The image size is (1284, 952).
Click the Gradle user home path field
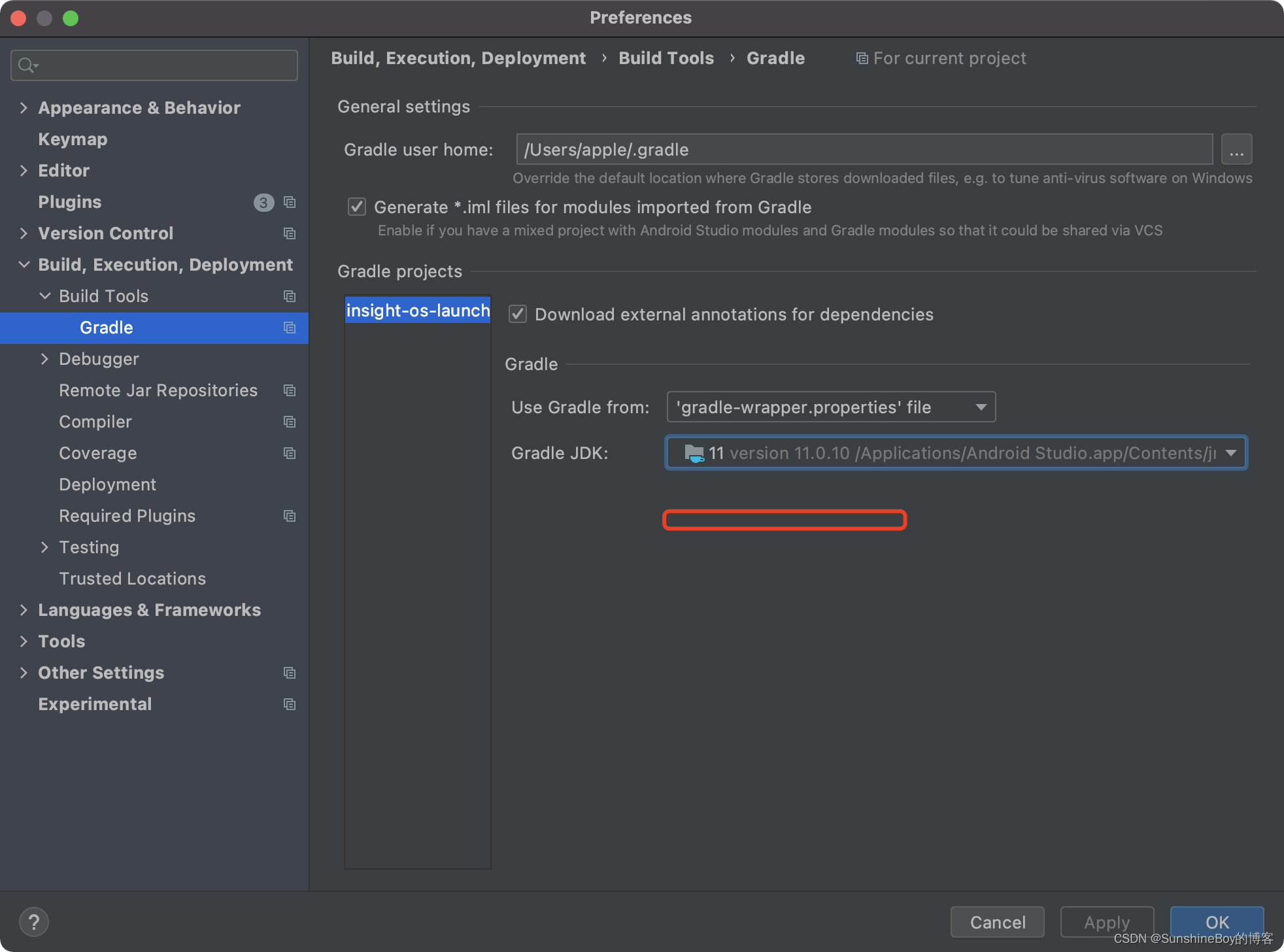[863, 150]
